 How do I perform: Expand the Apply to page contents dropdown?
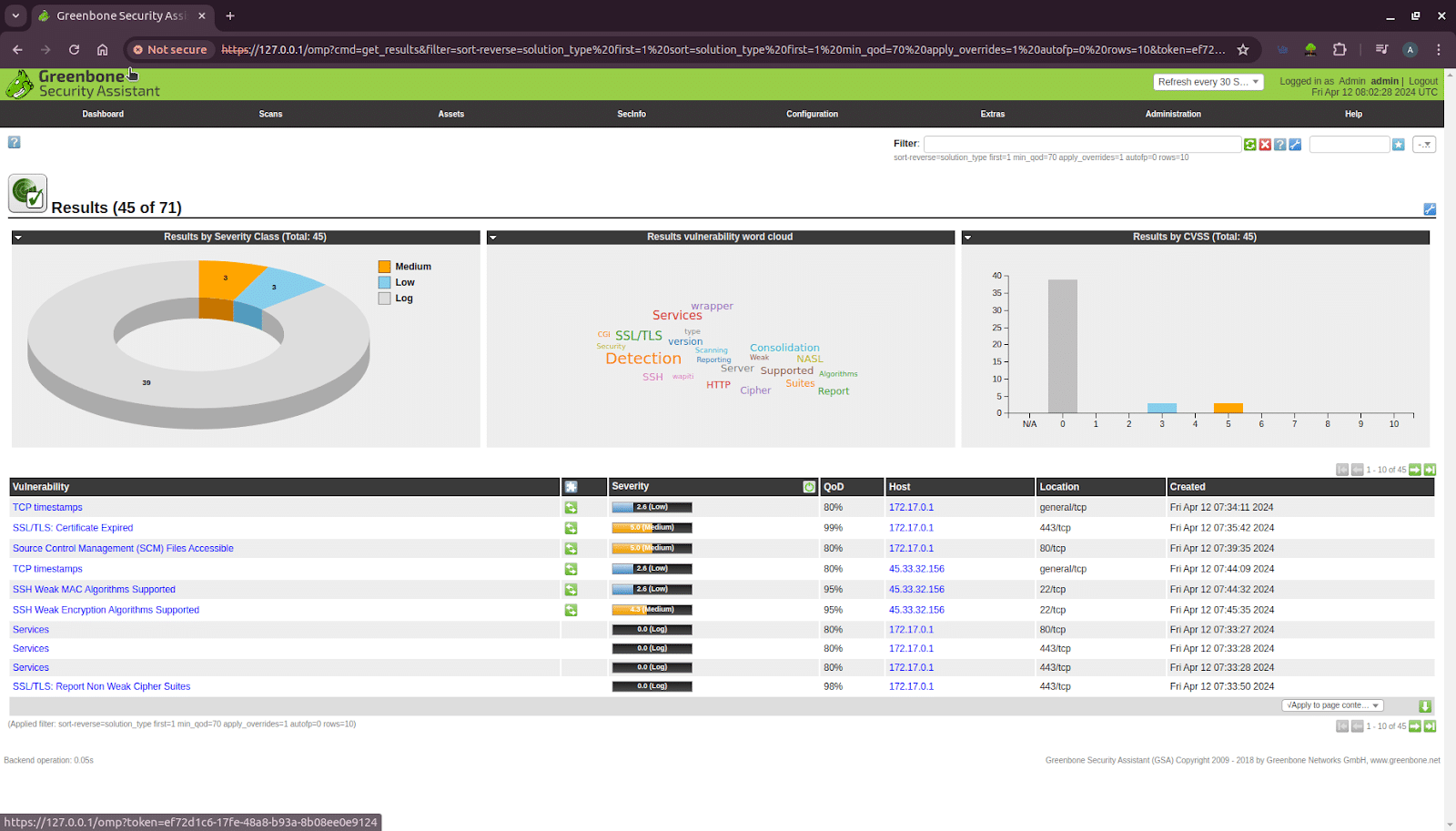(x=1332, y=705)
